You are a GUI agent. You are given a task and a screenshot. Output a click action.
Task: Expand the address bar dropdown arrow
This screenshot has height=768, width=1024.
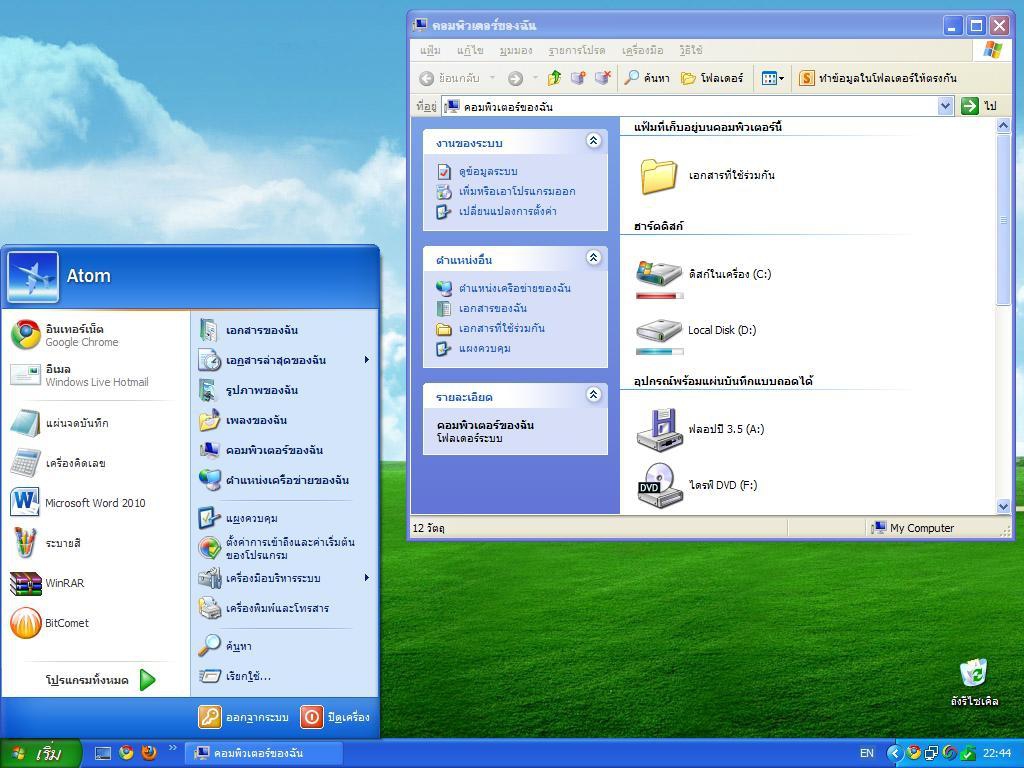click(945, 106)
